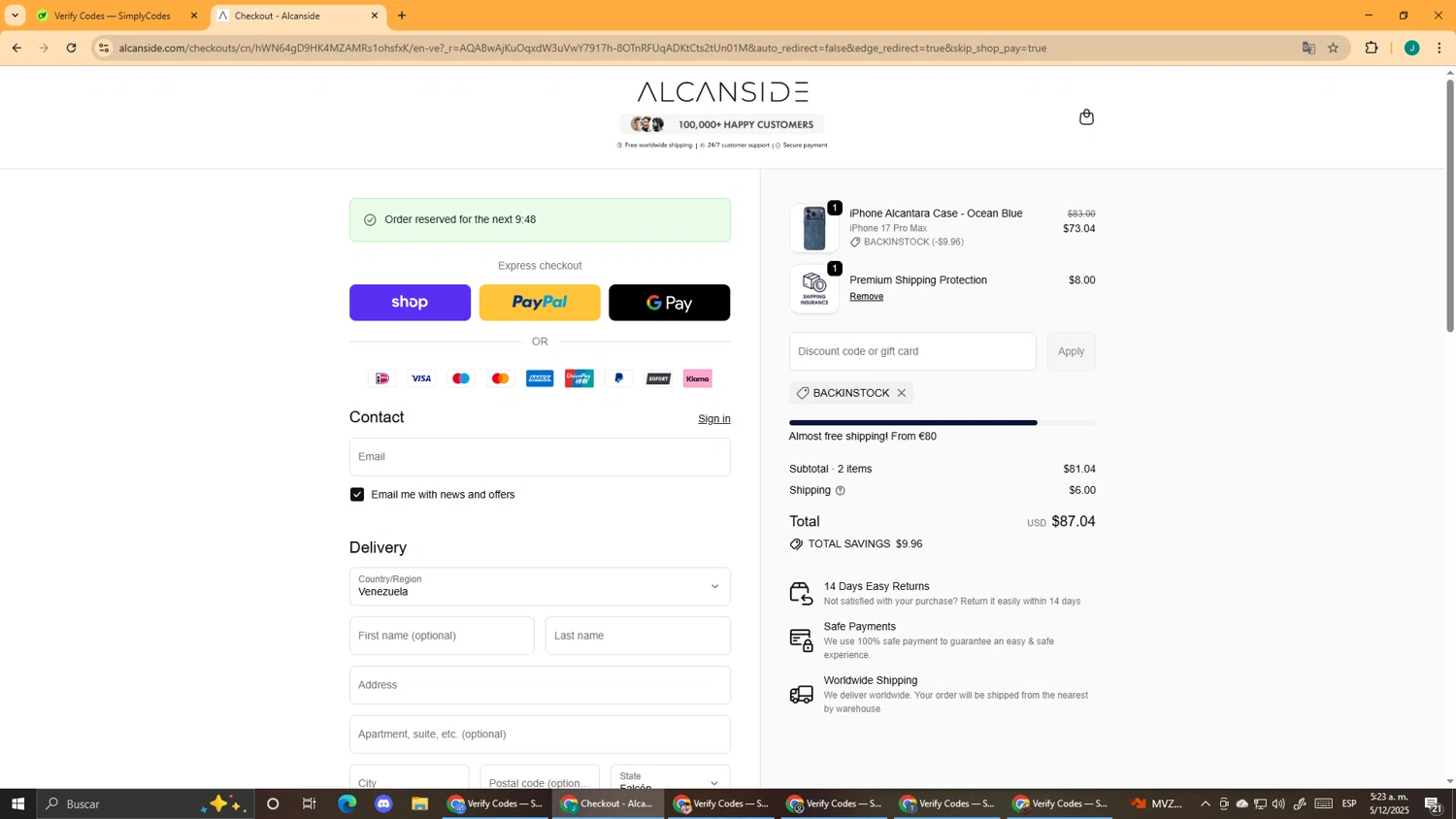Remove the BACKINSTOCK discount tag
This screenshot has width=1456, height=819.
tap(902, 393)
